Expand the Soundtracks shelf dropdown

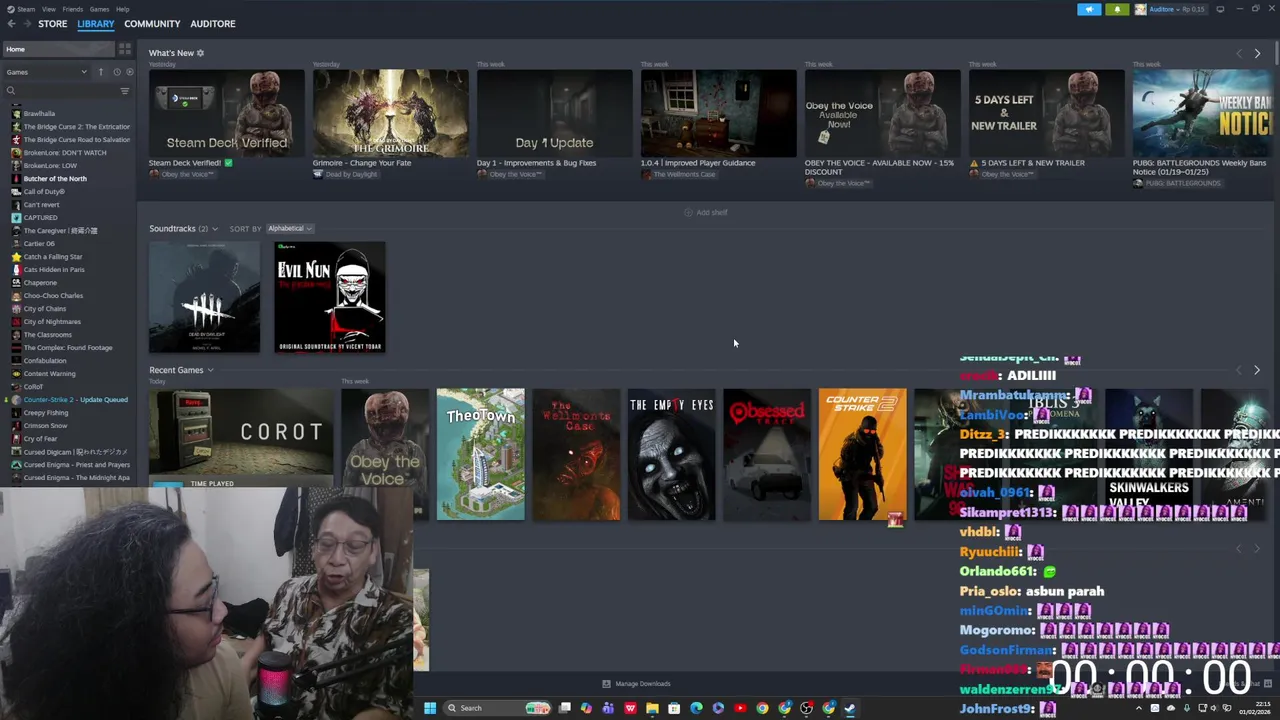point(214,229)
